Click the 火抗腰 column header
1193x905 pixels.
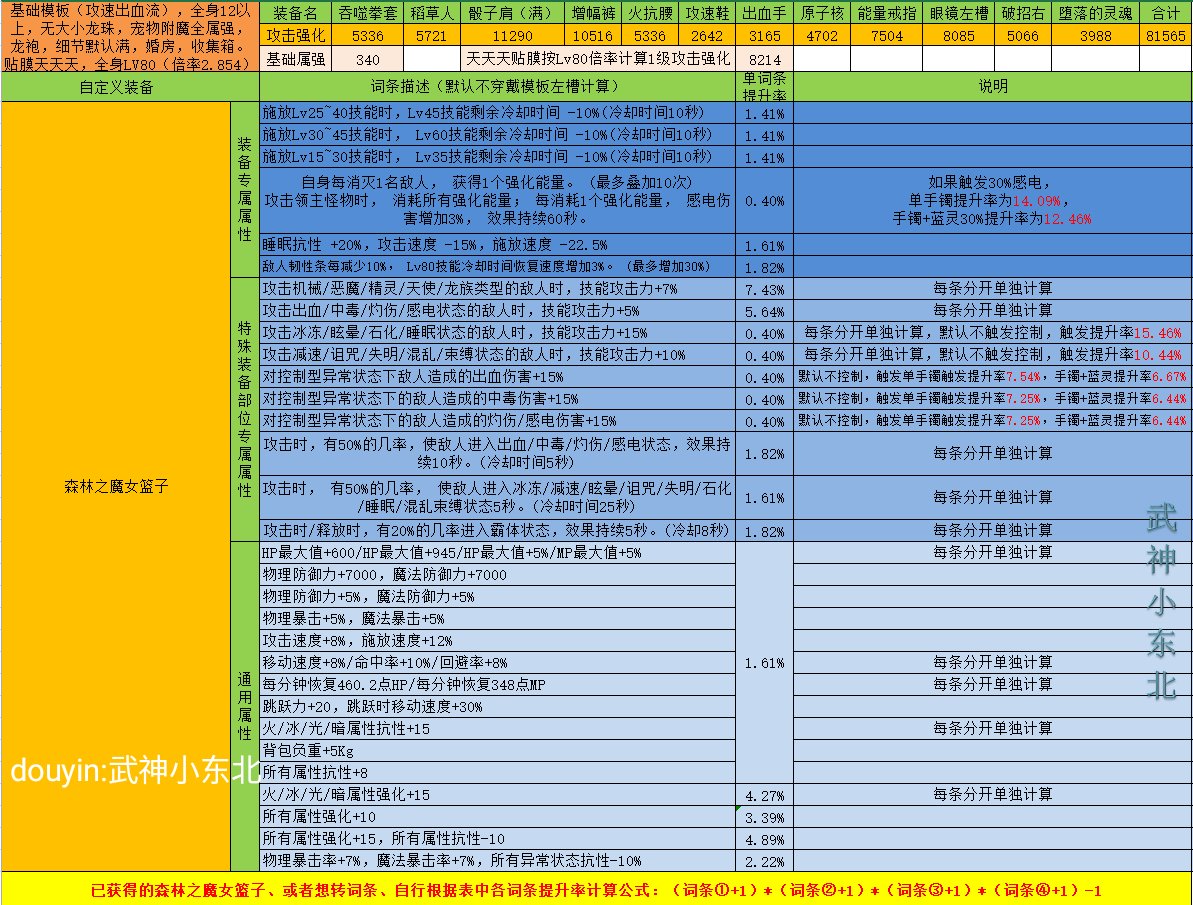(650, 13)
